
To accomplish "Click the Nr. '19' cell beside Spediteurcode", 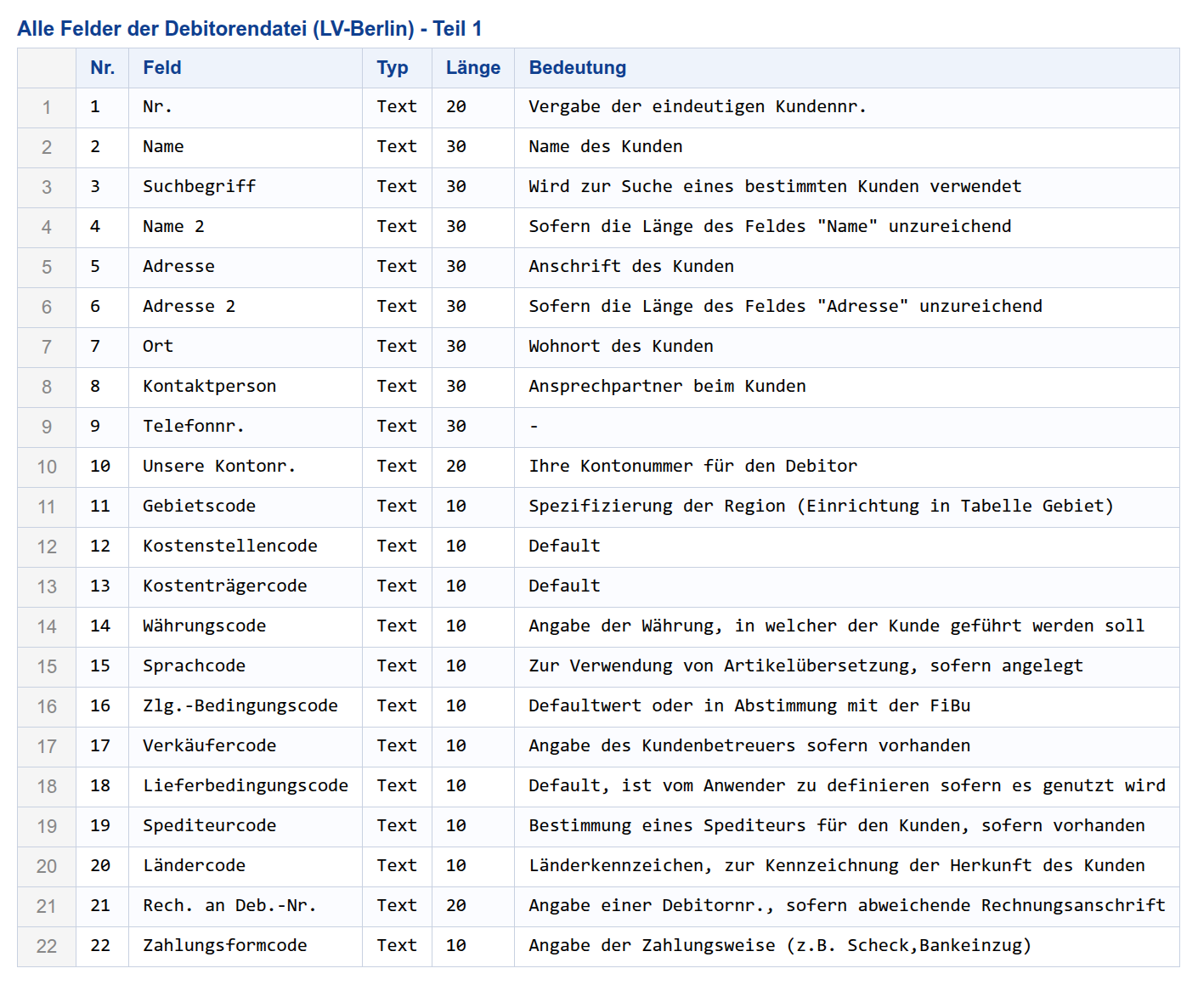I will click(x=100, y=826).
